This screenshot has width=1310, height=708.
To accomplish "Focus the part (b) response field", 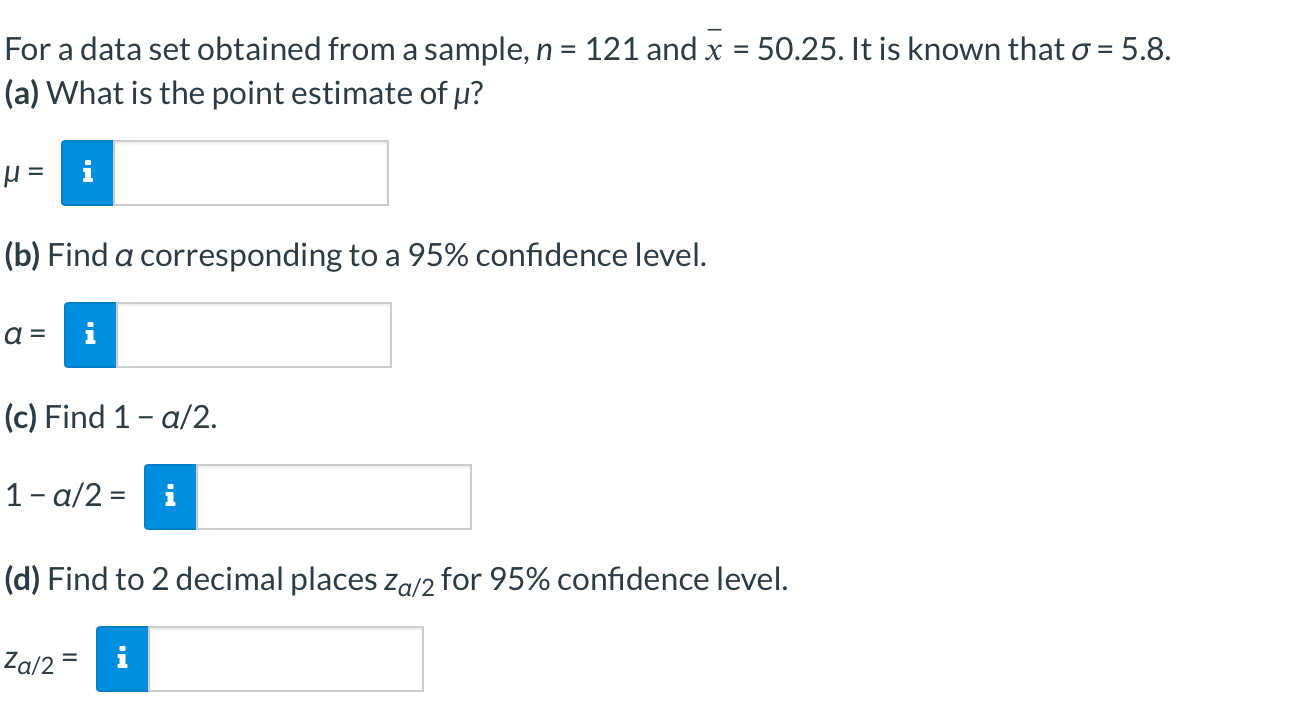I will coord(255,335).
